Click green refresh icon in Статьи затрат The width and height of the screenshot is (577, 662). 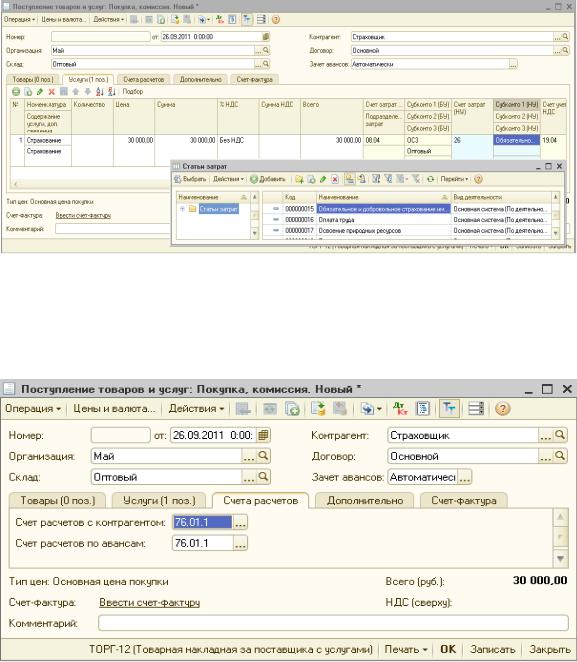[430, 179]
